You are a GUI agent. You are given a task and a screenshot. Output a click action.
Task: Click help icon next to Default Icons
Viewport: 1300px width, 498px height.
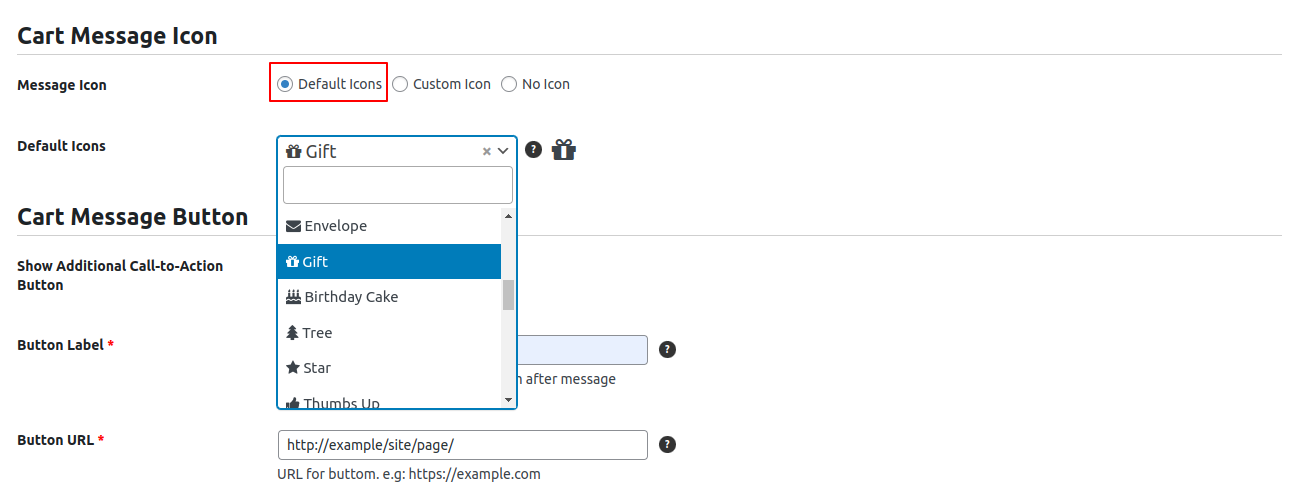(x=533, y=149)
